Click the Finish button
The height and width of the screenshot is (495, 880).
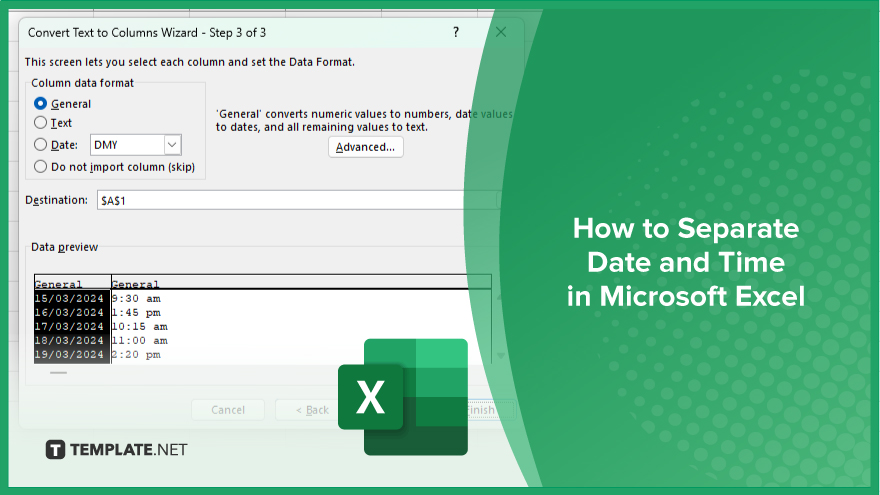click(482, 410)
